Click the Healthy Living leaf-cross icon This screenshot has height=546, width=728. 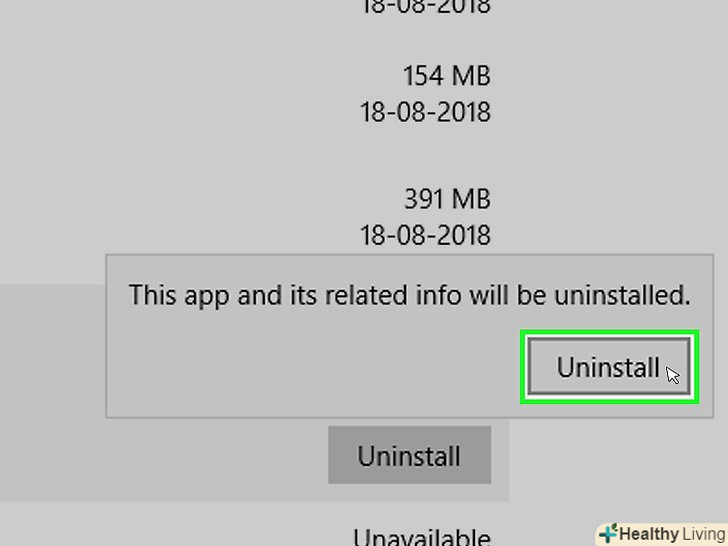point(608,534)
